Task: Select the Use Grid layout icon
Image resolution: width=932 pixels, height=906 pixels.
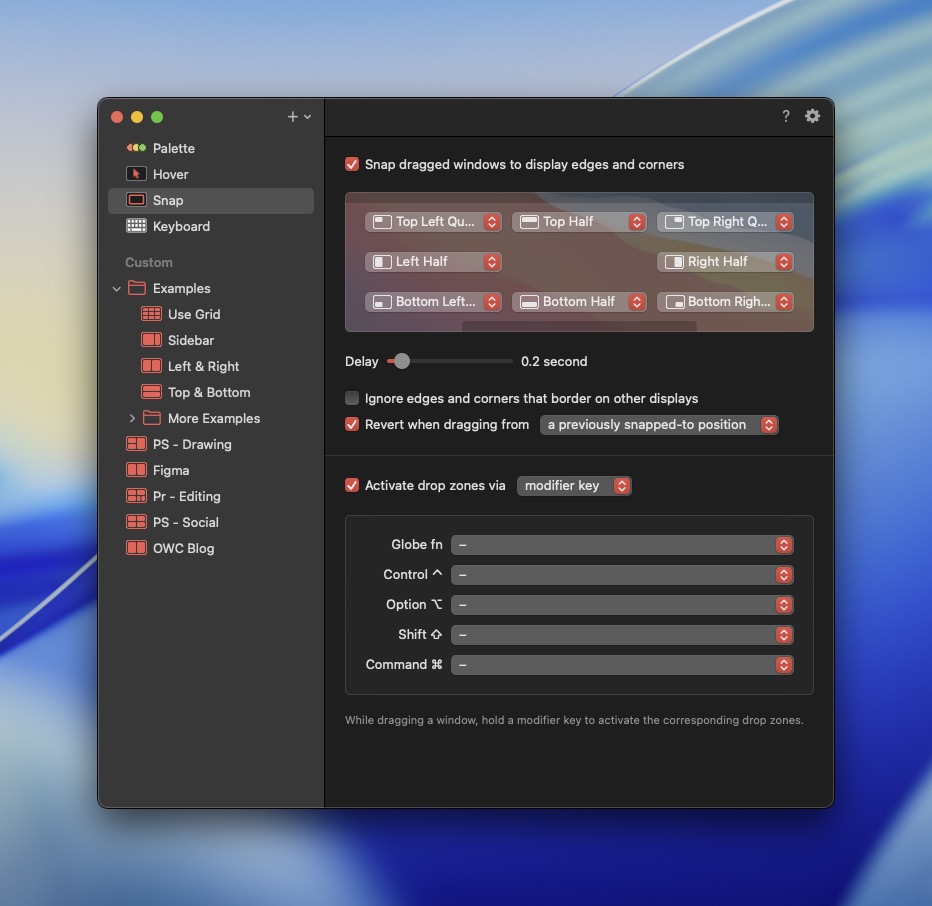Action: (151, 314)
